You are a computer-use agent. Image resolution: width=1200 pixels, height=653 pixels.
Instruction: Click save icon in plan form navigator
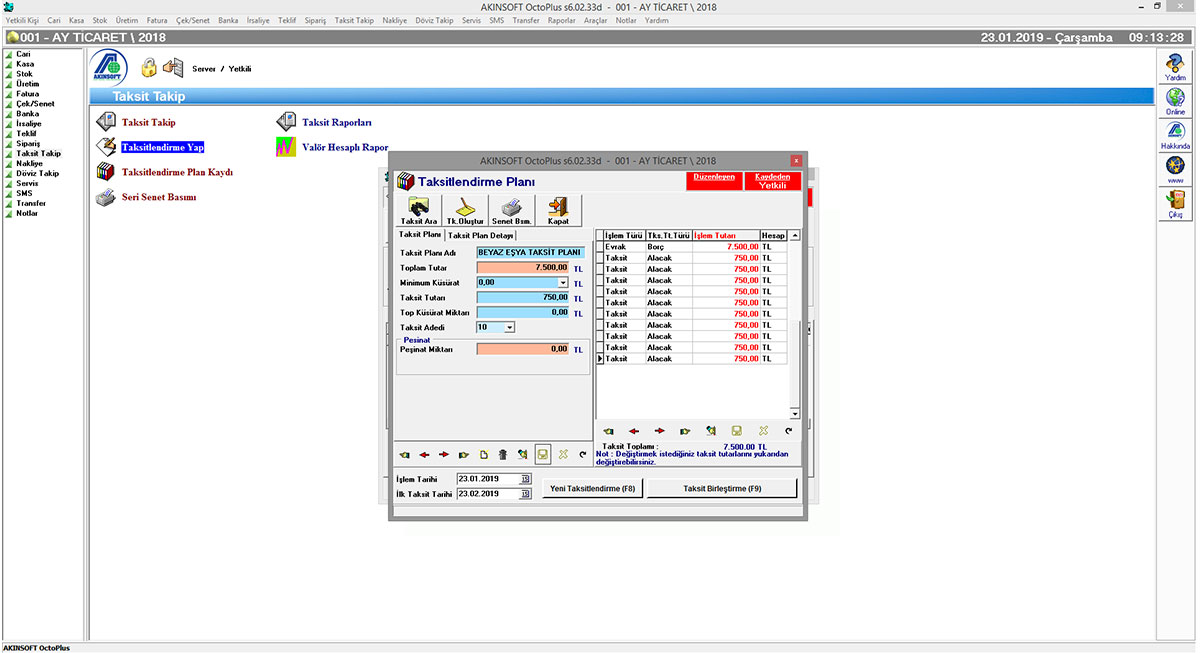coord(543,454)
